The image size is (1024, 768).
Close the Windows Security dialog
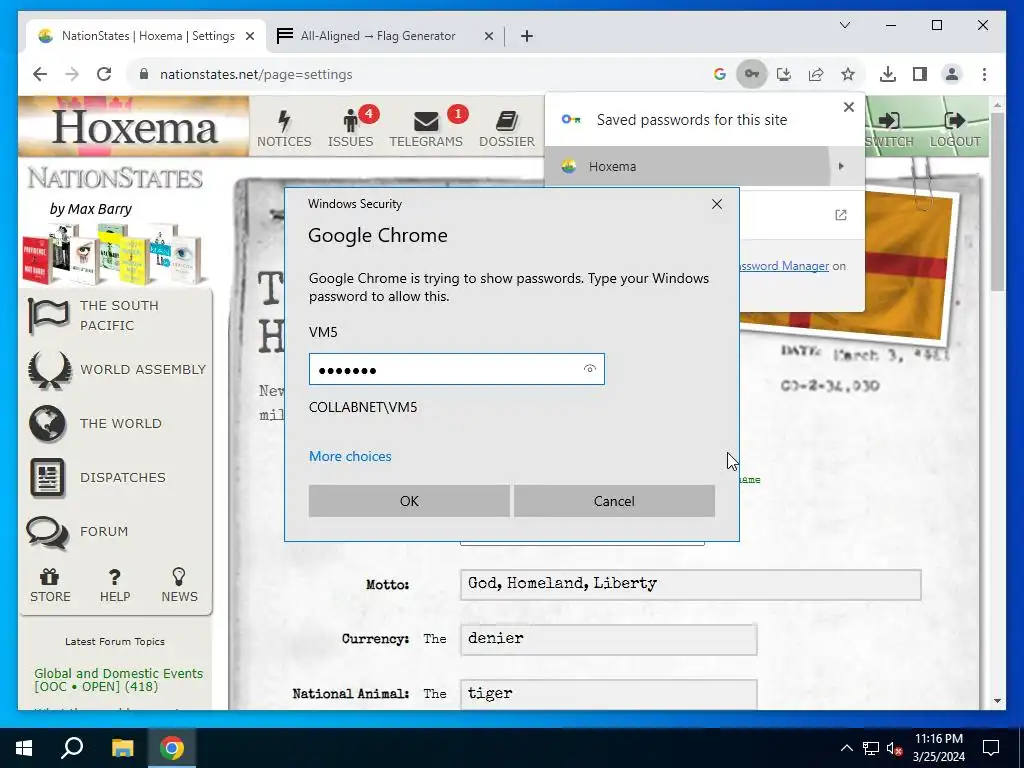click(716, 204)
